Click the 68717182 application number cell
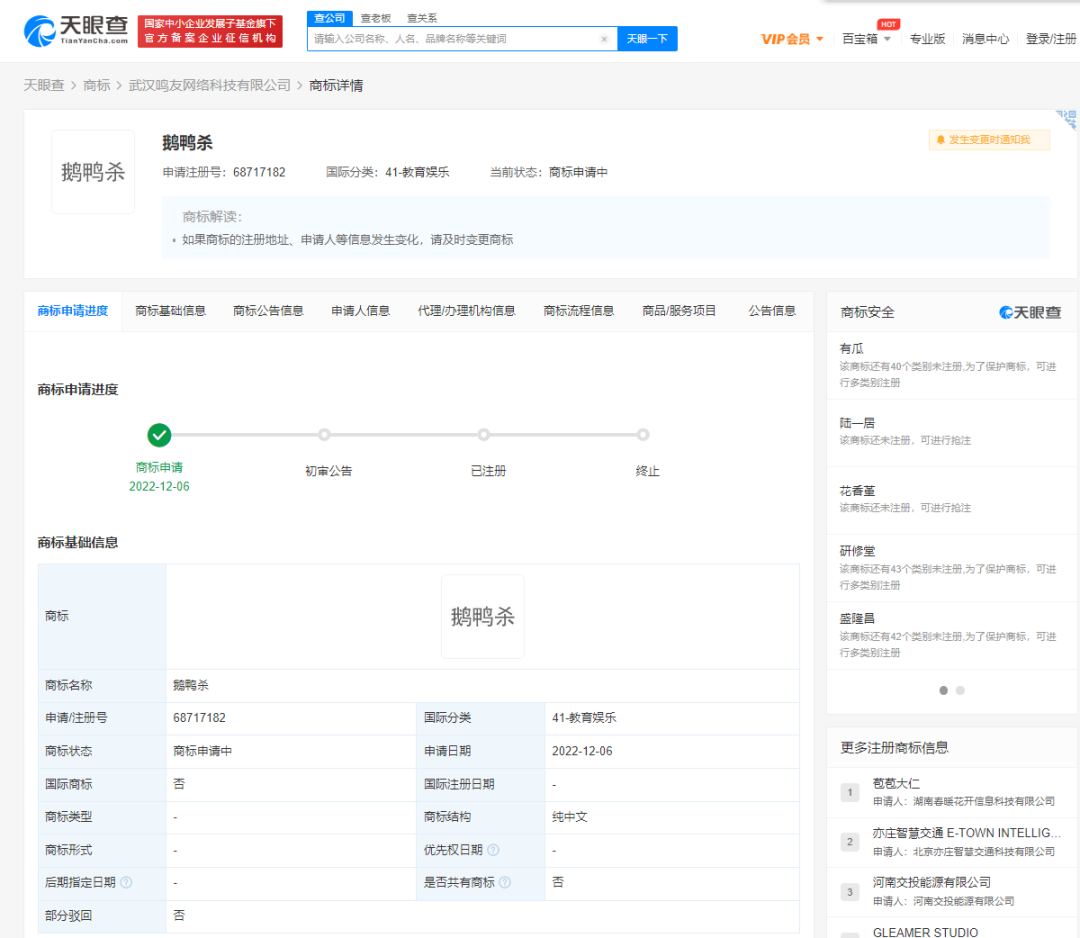Image resolution: width=1080 pixels, height=938 pixels. pyautogui.click(x=291, y=718)
